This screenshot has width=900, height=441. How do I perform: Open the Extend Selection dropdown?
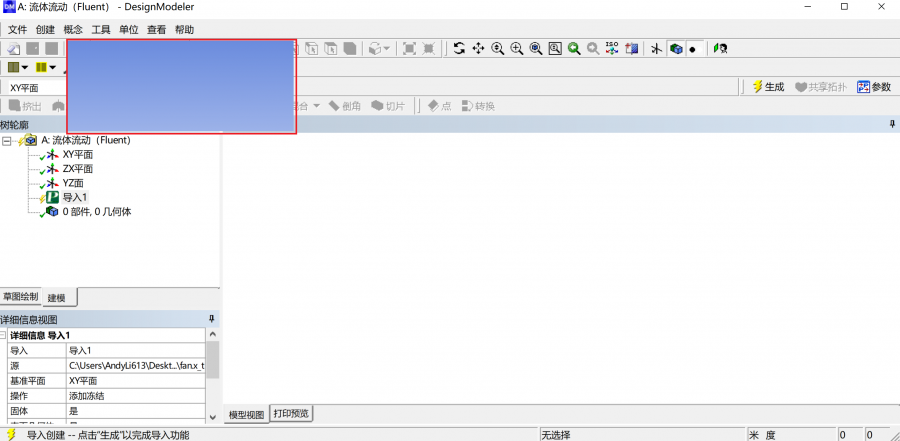click(x=387, y=49)
